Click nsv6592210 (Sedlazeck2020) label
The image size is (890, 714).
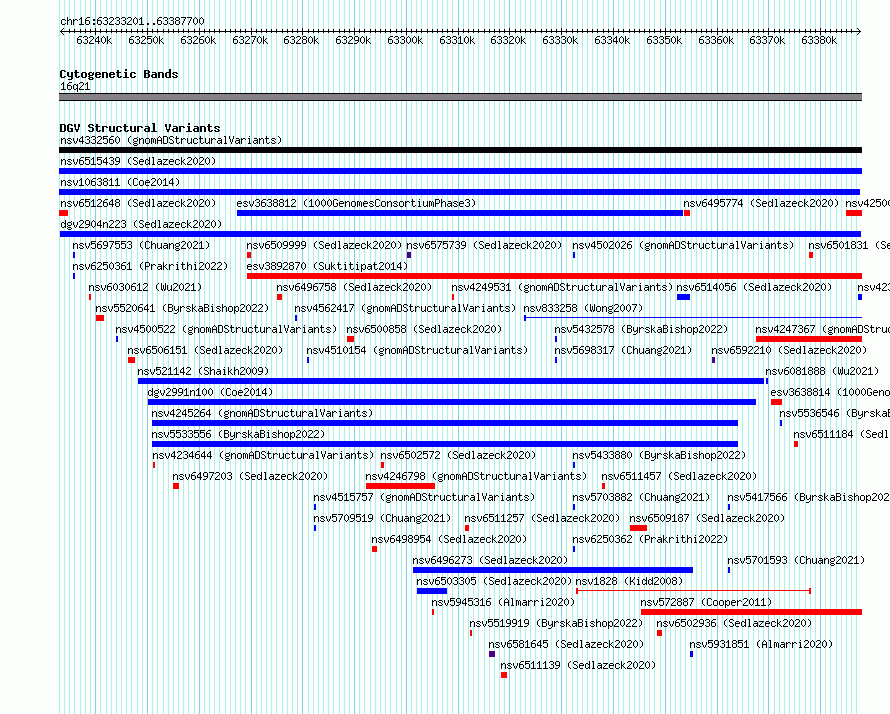[x=789, y=350]
